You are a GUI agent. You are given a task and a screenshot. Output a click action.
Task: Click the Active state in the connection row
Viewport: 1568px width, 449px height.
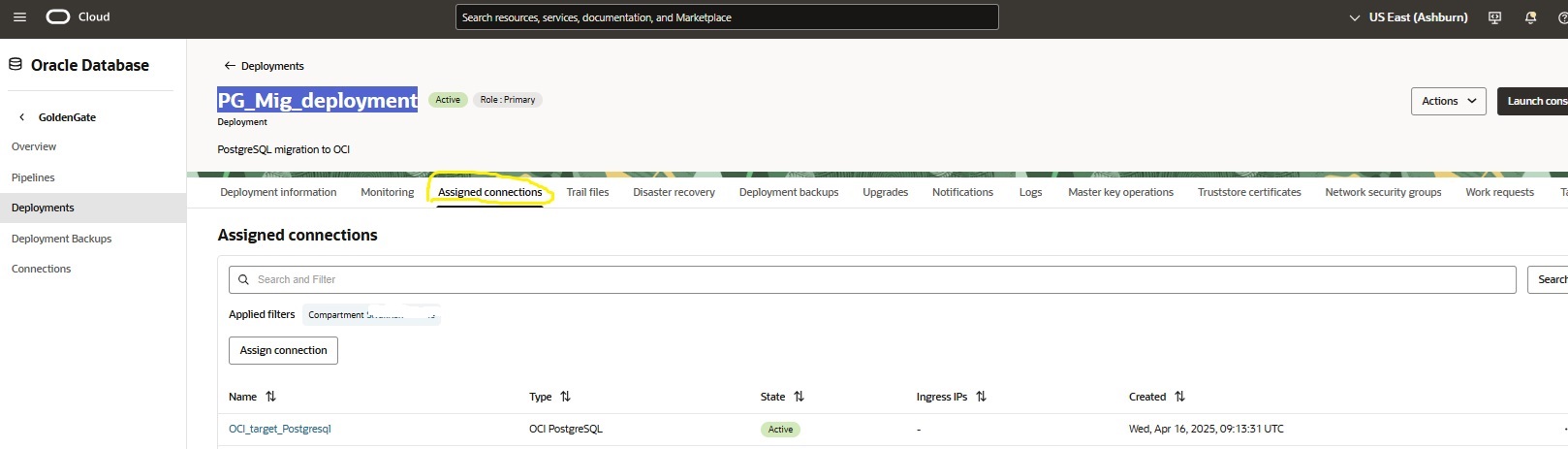coord(780,429)
